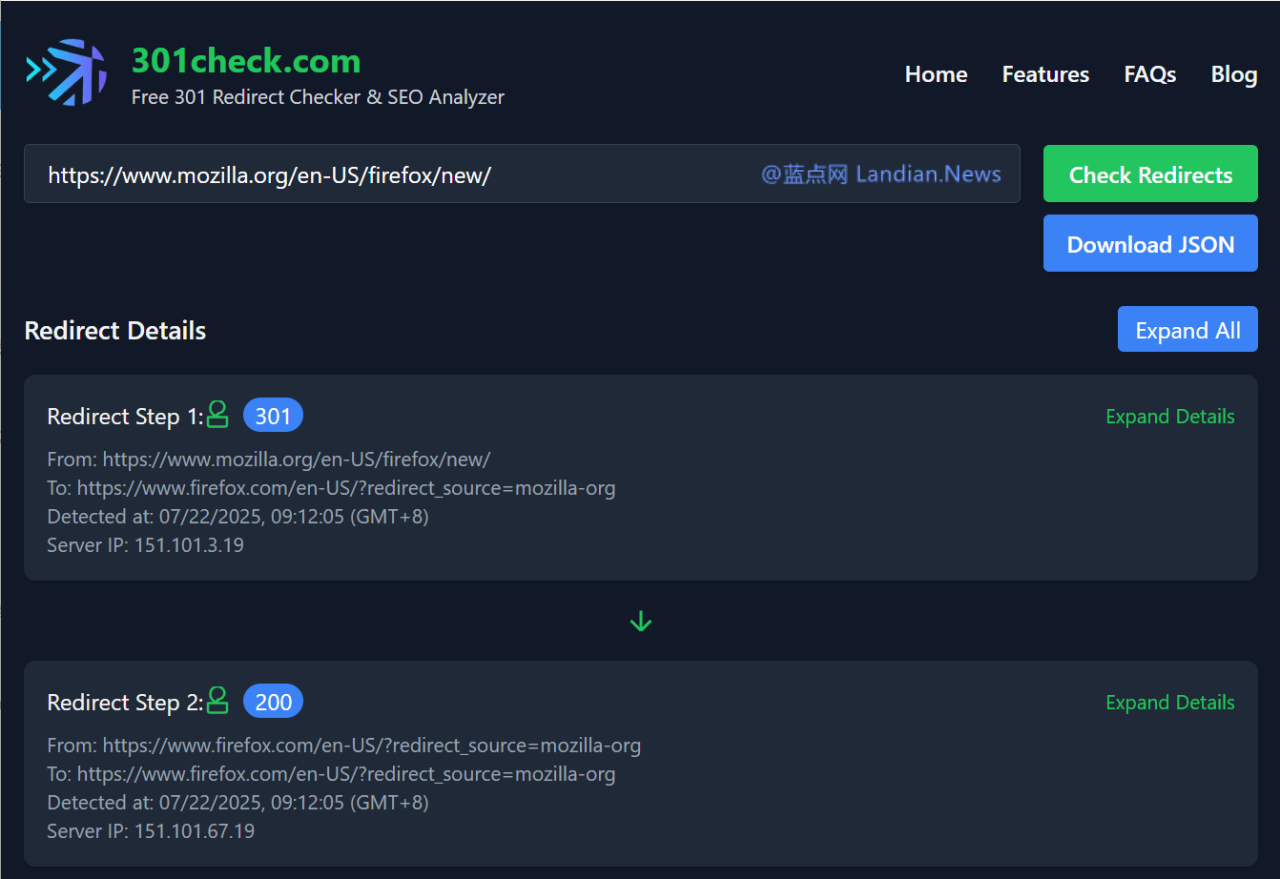Click the 200 status badge
Viewport: 1280px width, 879px height.
pos(273,702)
